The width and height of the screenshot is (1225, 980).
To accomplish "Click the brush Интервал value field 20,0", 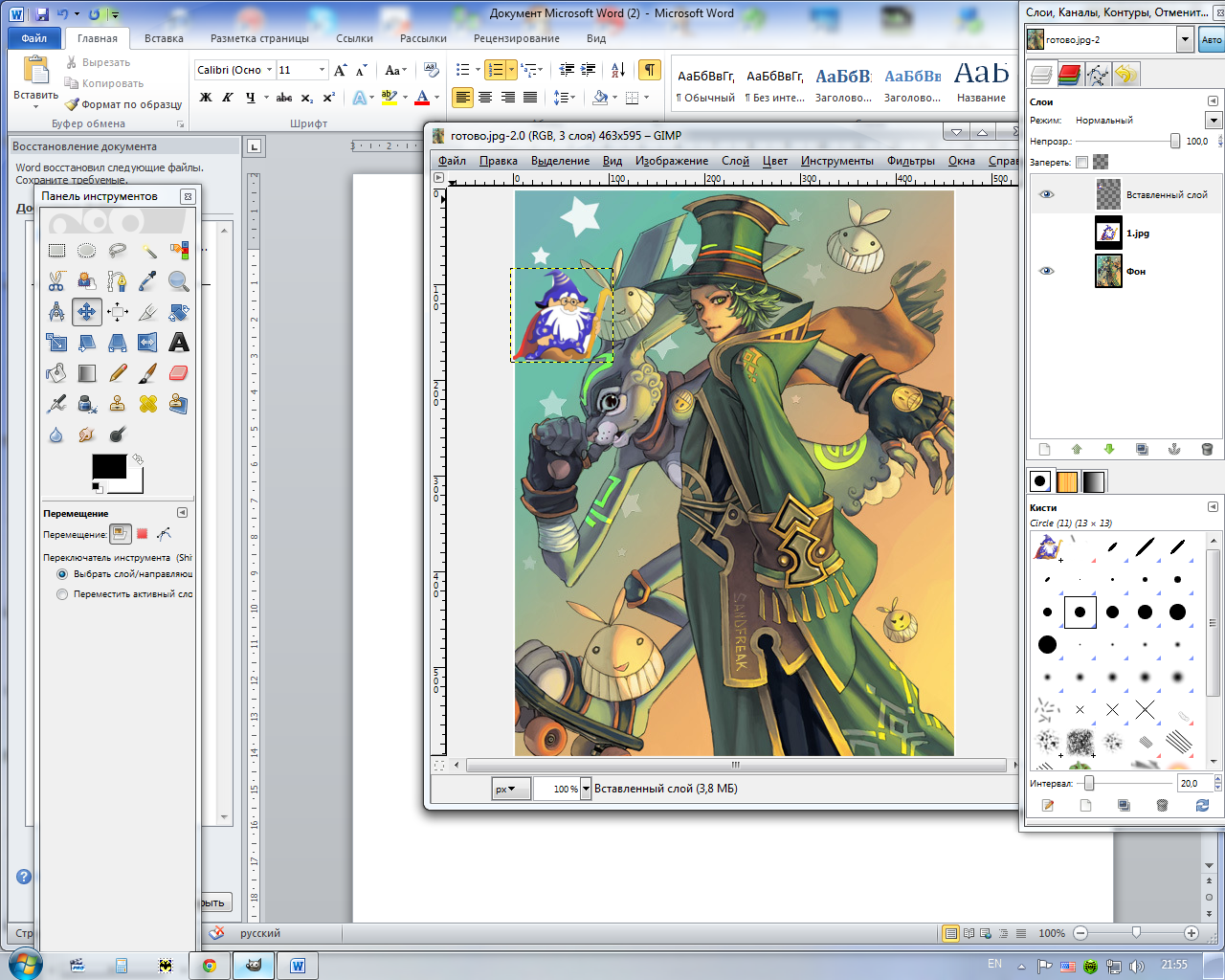I will (x=1194, y=783).
